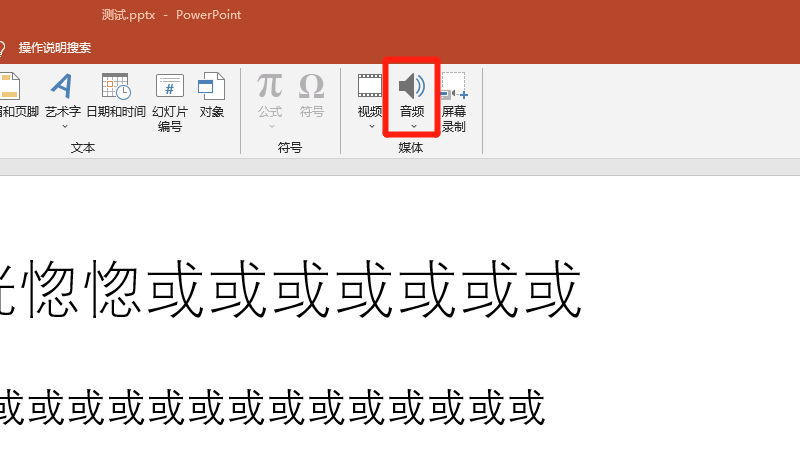Start Screen Recording (屏幕录制)
This screenshot has width=800, height=450.
click(x=454, y=98)
